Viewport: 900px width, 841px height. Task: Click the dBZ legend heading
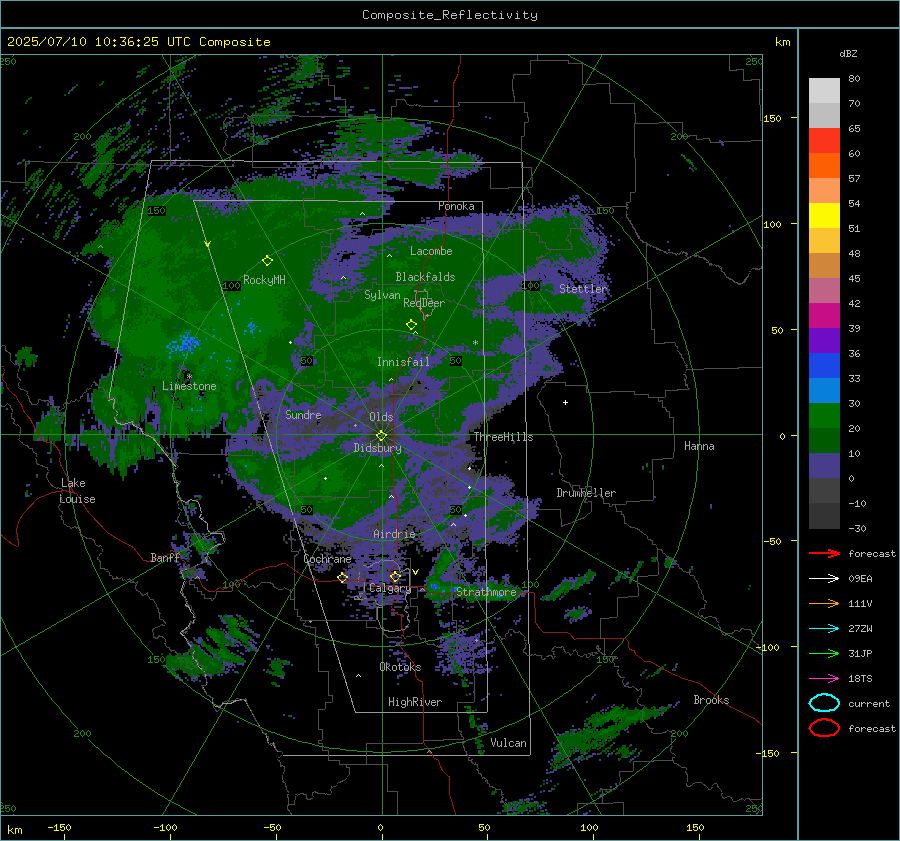point(848,53)
